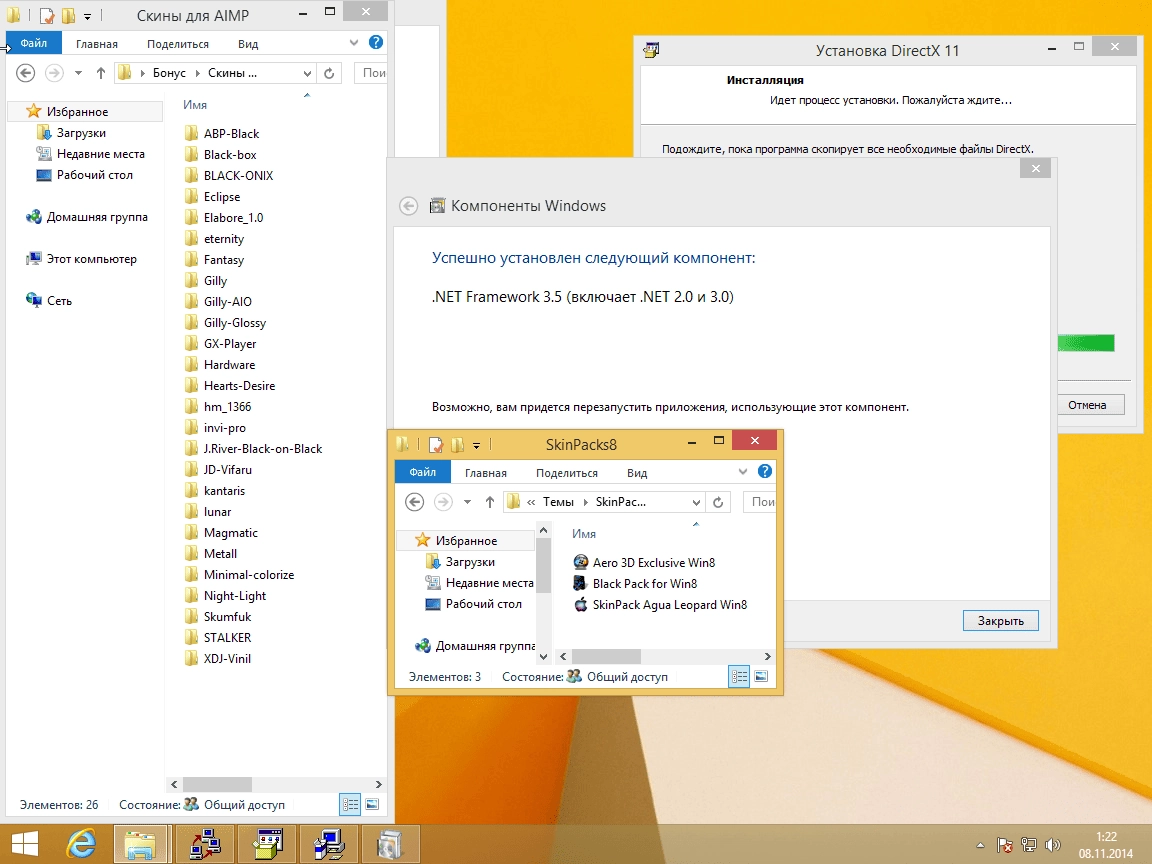Open help in SkinPacks8 window
The height and width of the screenshot is (864, 1152).
pyautogui.click(x=765, y=472)
